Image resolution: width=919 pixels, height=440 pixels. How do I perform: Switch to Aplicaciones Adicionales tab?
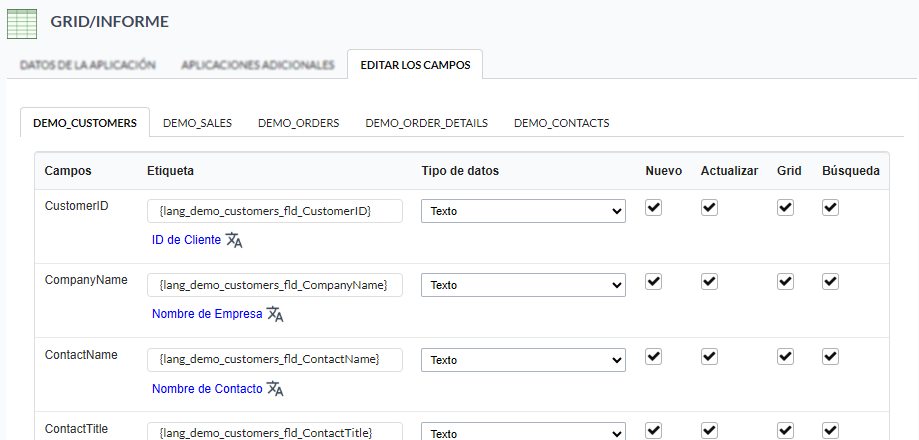tap(258, 65)
